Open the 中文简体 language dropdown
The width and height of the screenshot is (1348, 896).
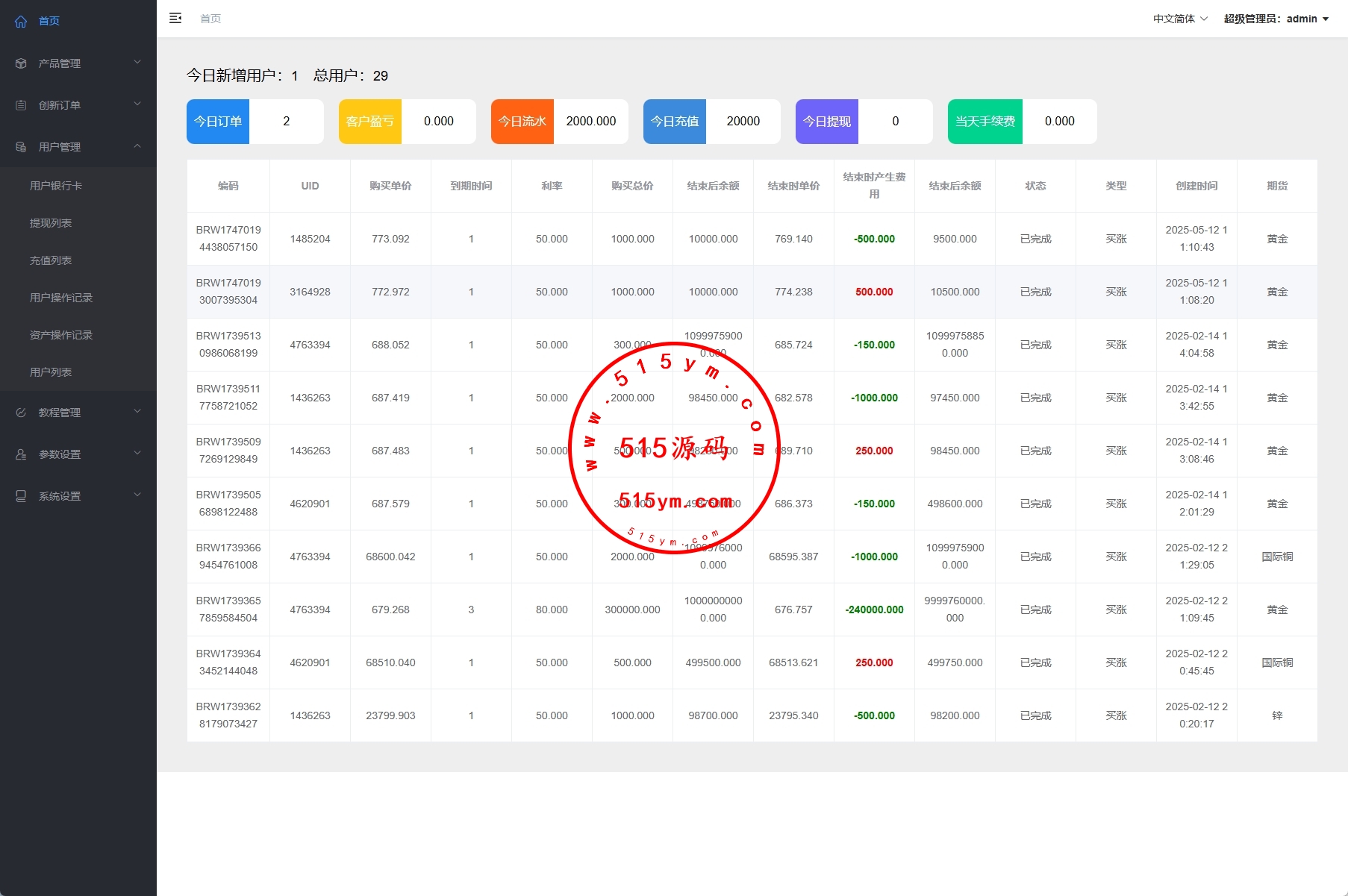1180,19
